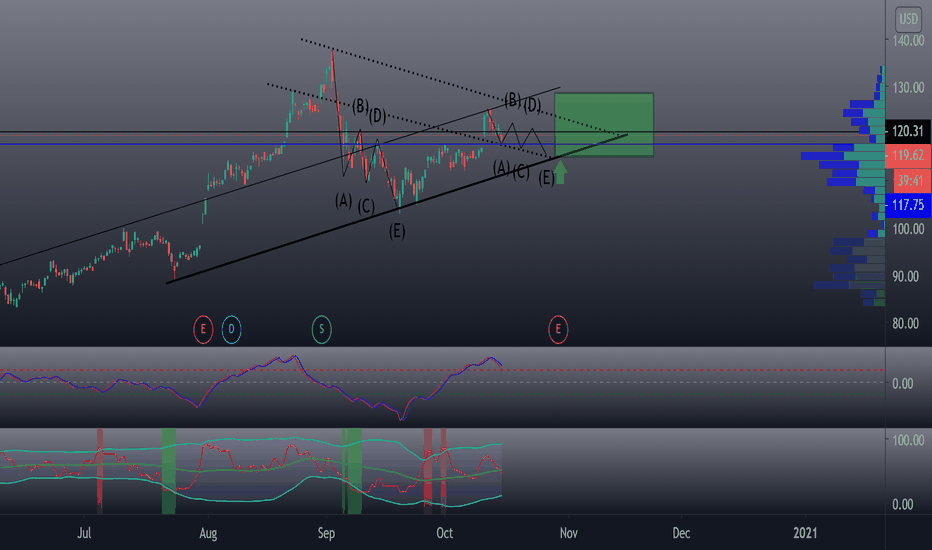Click the Aug label on time axis
Image resolution: width=932 pixels, height=550 pixels.
tap(208, 533)
